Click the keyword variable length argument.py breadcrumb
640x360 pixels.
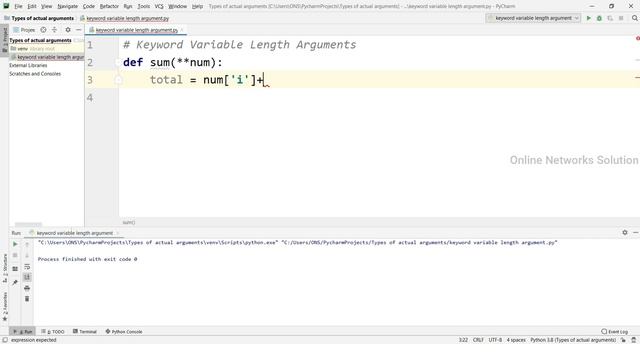(124, 18)
